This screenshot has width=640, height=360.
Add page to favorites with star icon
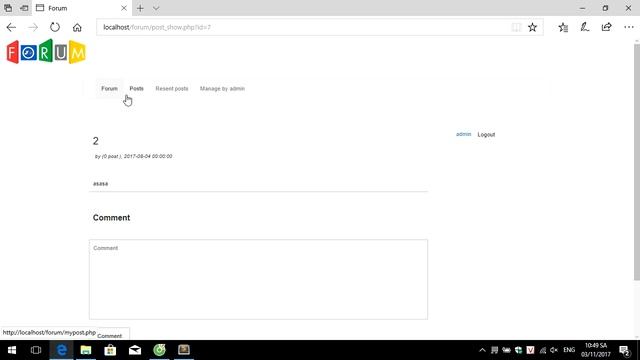(532, 27)
